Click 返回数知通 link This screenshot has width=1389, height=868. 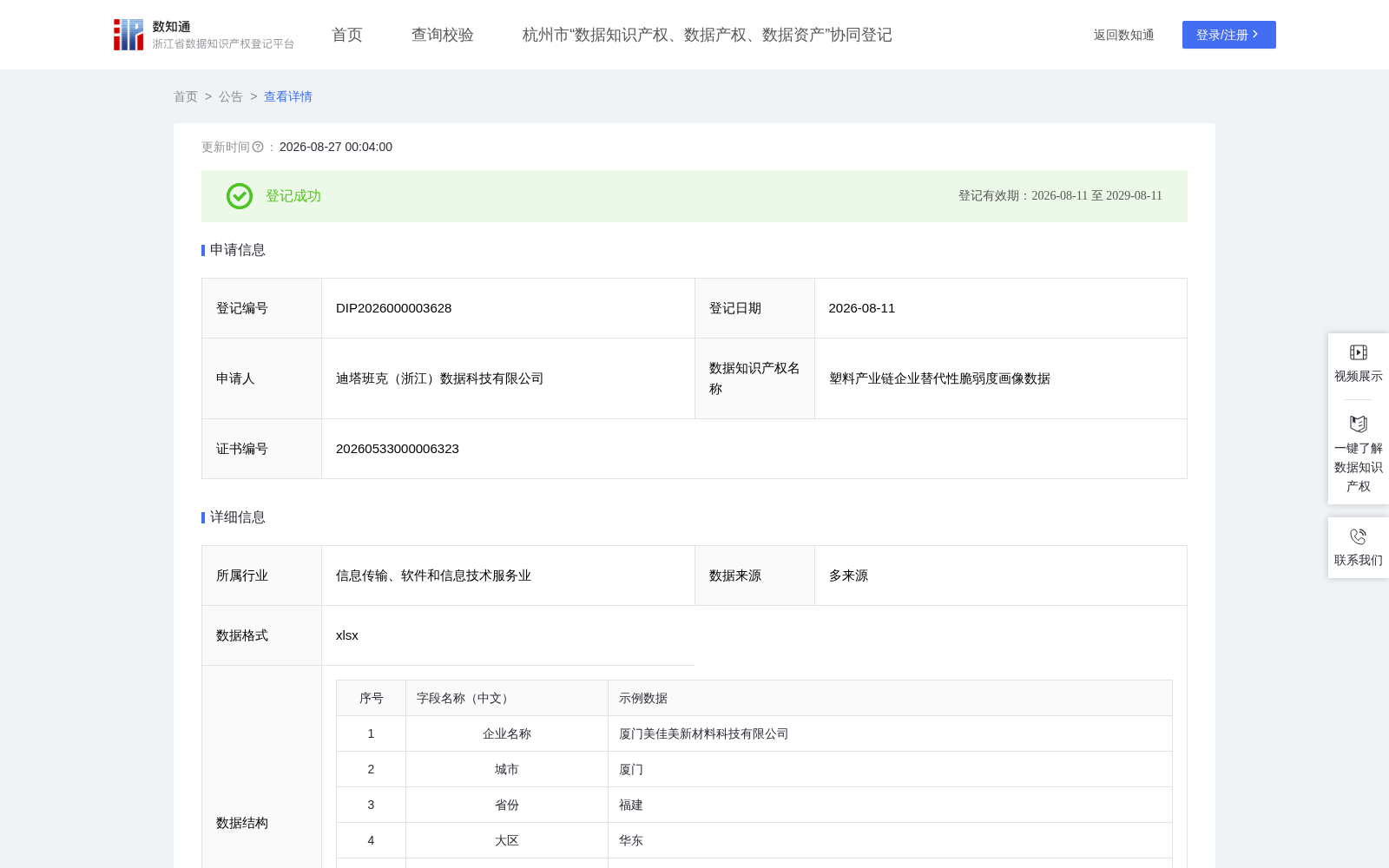[x=1123, y=35]
